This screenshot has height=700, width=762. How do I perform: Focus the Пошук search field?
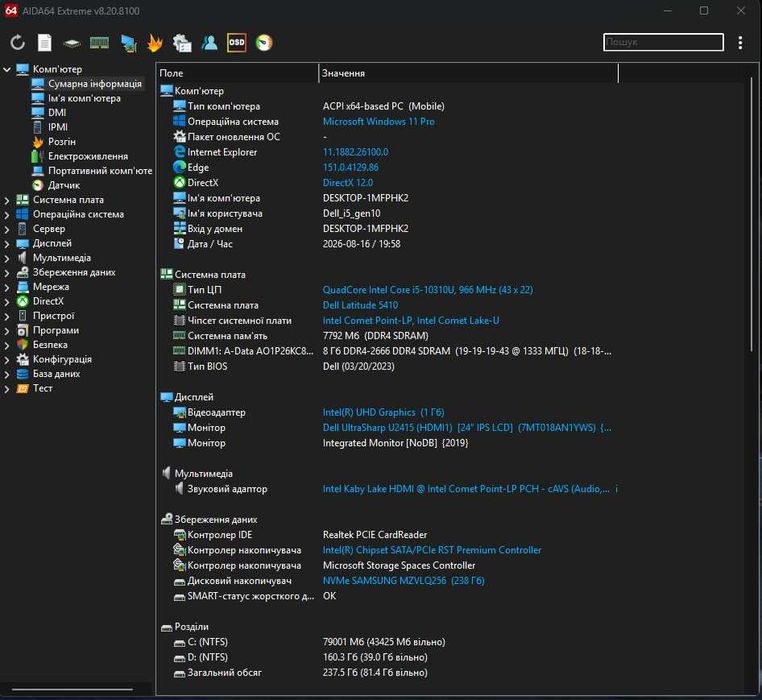663,42
